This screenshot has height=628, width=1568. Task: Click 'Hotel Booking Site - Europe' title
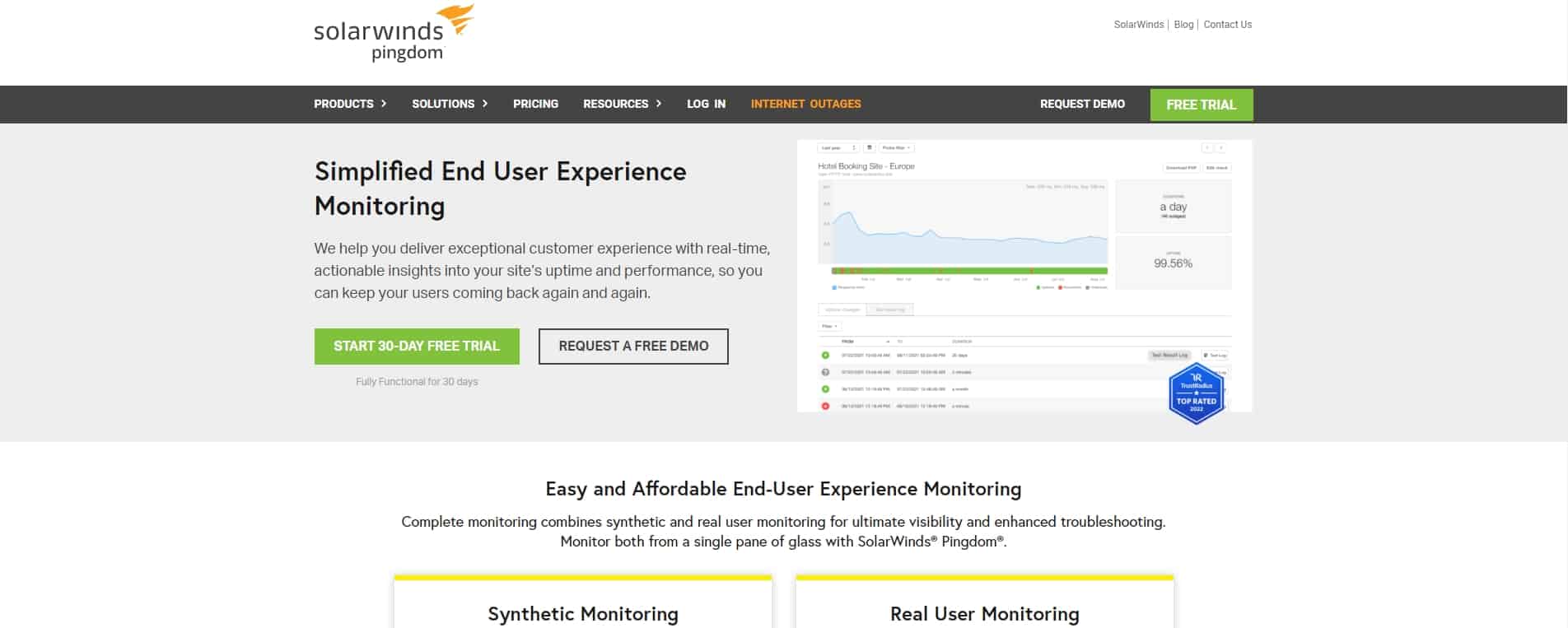tap(866, 166)
